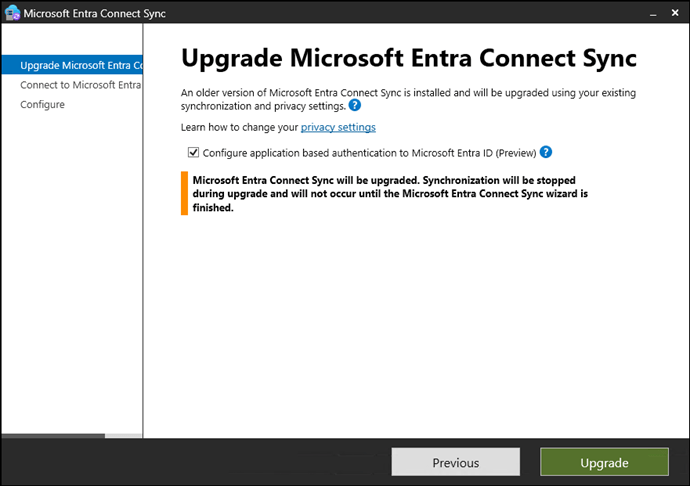
Task: Click the sidebar horizontal scrollbar thumb
Action: 52,435
